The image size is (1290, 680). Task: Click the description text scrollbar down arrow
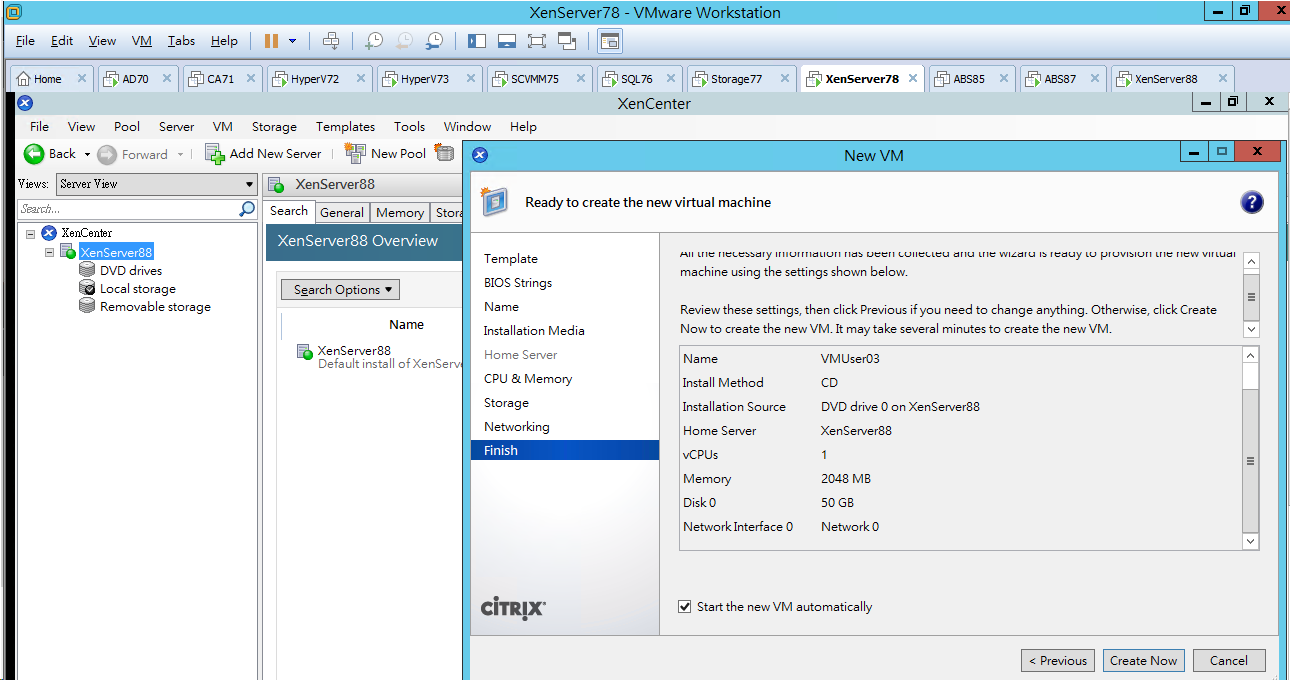pos(1251,329)
